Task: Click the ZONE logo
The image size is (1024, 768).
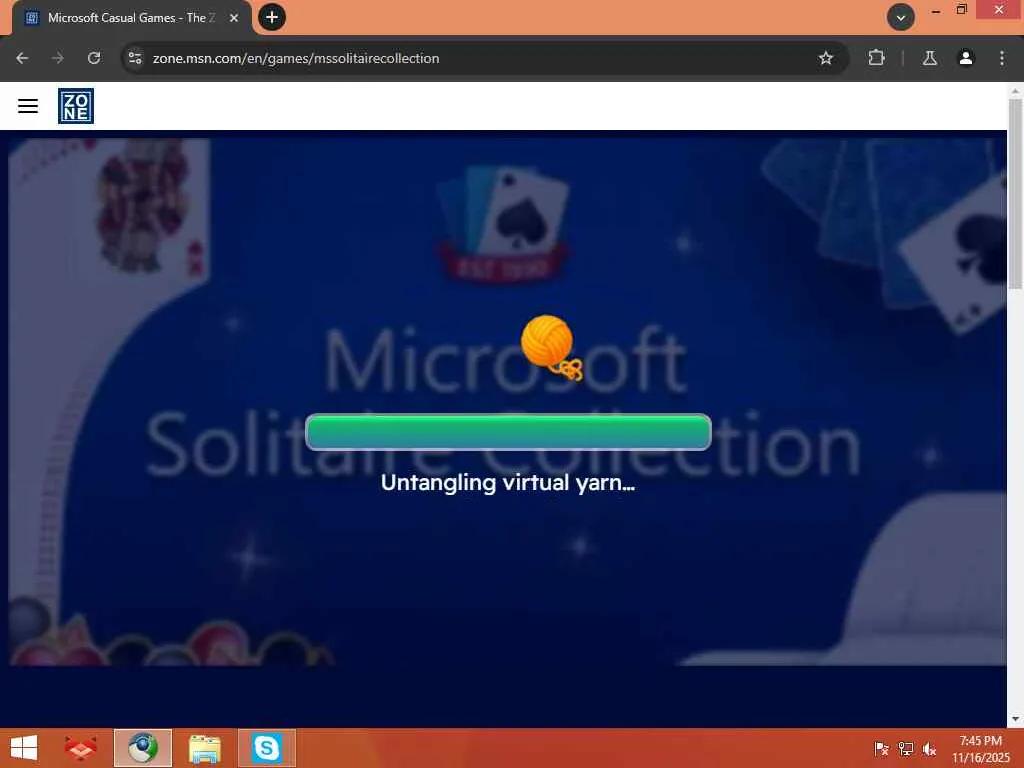Action: [x=76, y=106]
